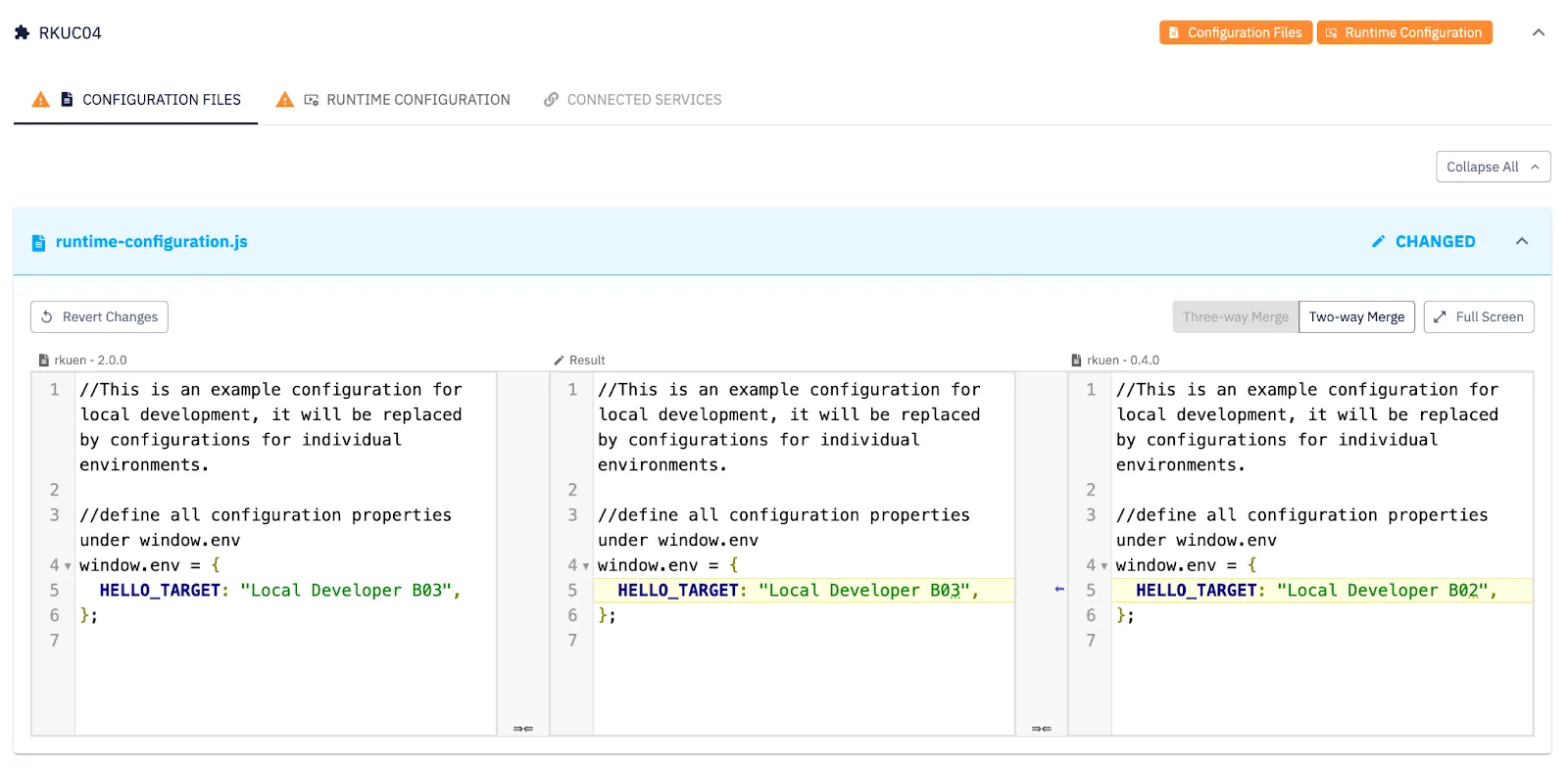
Task: Fold line 4 in Result pane
Action: (x=586, y=566)
